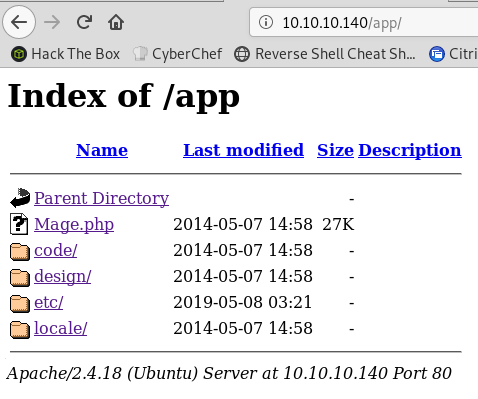478x399 pixels.
Task: Open Reverse Shell Cheat Sheet bookmark
Action: (x=325, y=54)
